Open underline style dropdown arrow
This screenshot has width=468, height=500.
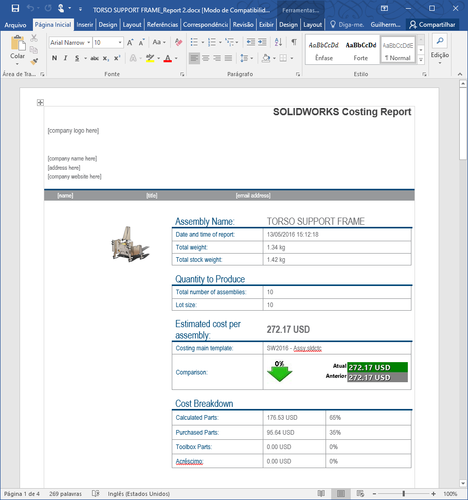(85, 58)
